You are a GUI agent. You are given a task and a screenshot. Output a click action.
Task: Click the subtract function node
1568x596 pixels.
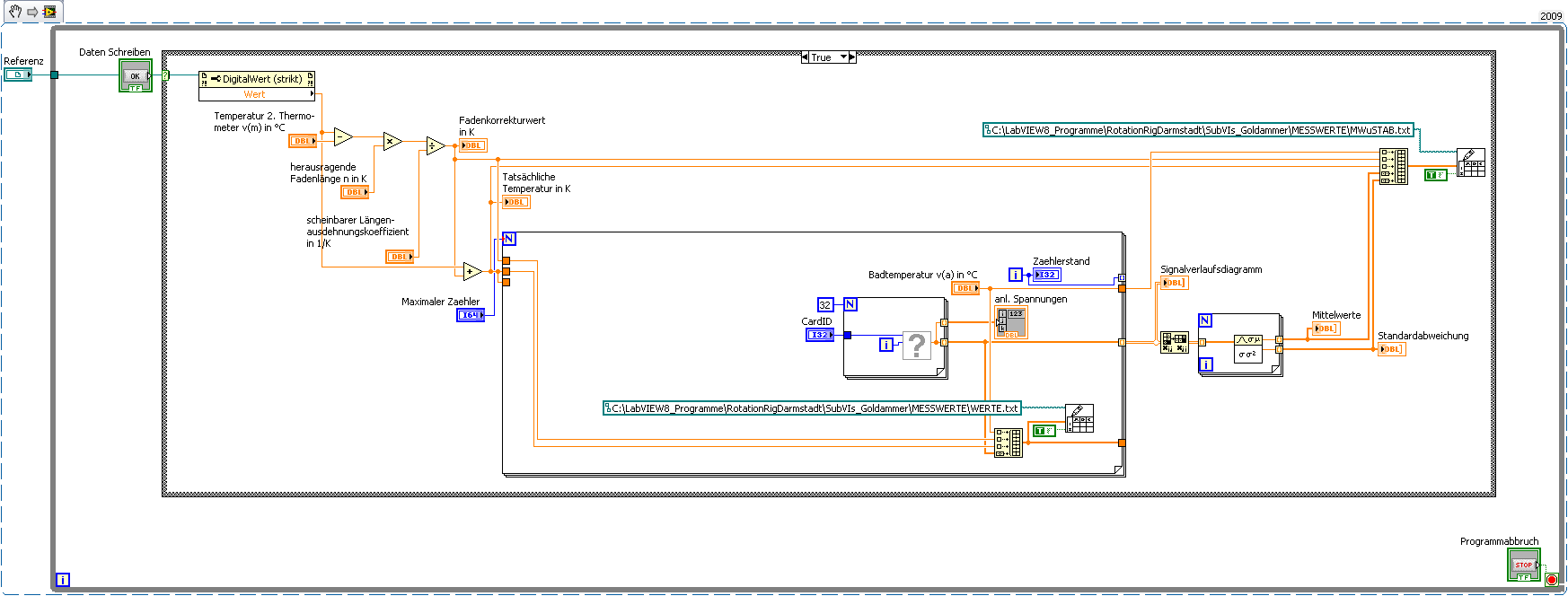click(x=343, y=137)
